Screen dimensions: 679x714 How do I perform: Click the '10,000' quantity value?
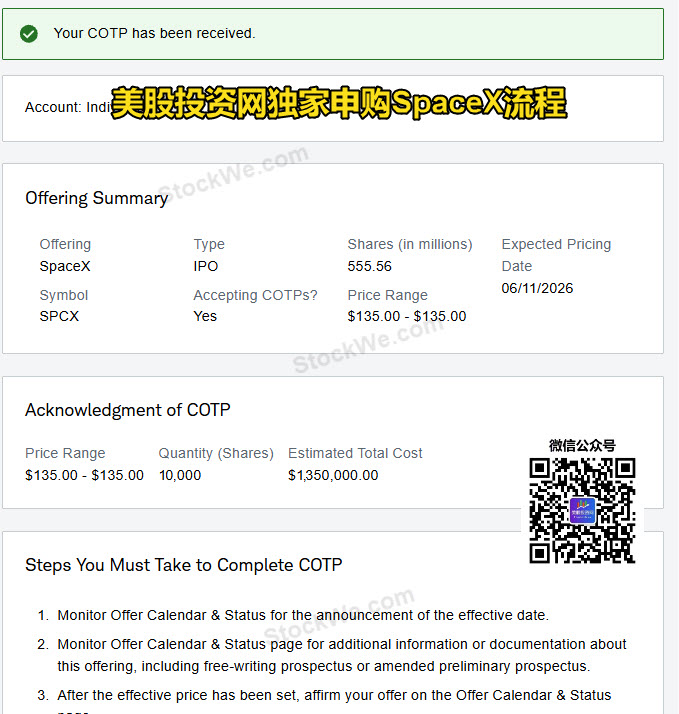pyautogui.click(x=180, y=475)
